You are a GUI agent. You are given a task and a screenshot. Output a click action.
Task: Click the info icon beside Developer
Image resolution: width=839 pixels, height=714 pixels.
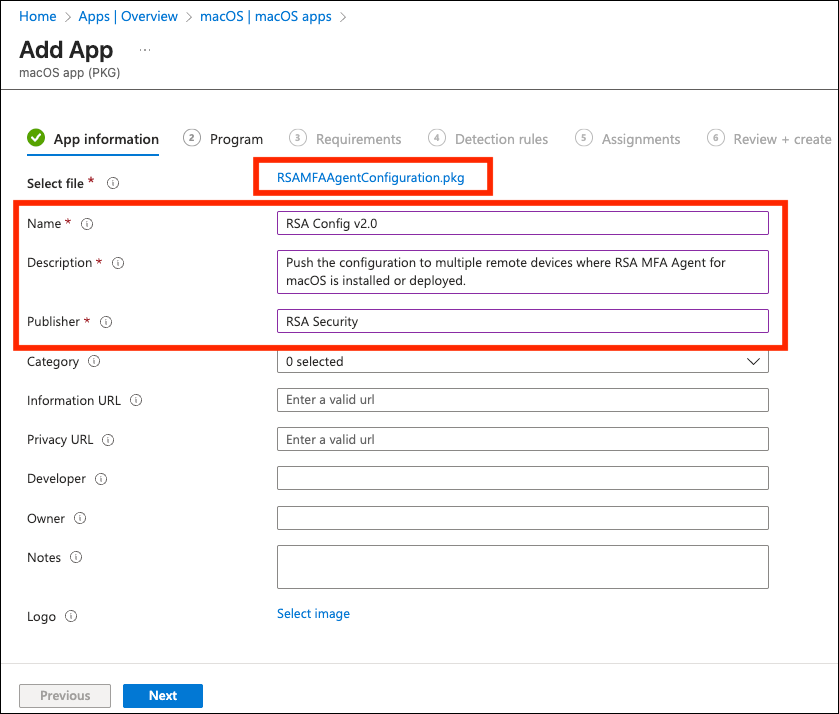tap(101, 479)
